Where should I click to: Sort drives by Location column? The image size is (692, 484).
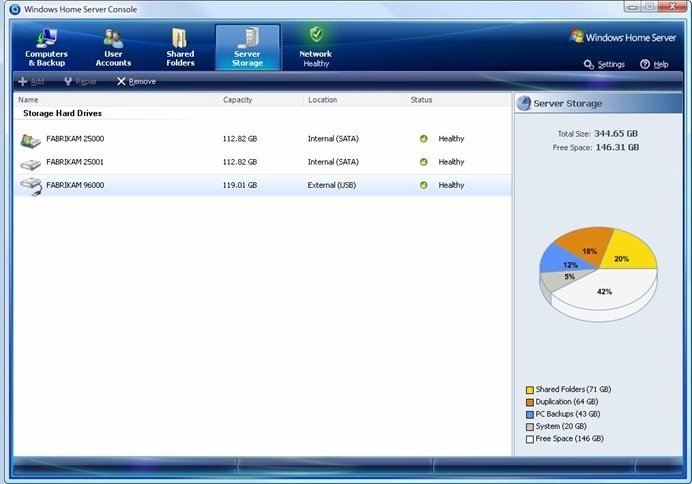pos(354,100)
